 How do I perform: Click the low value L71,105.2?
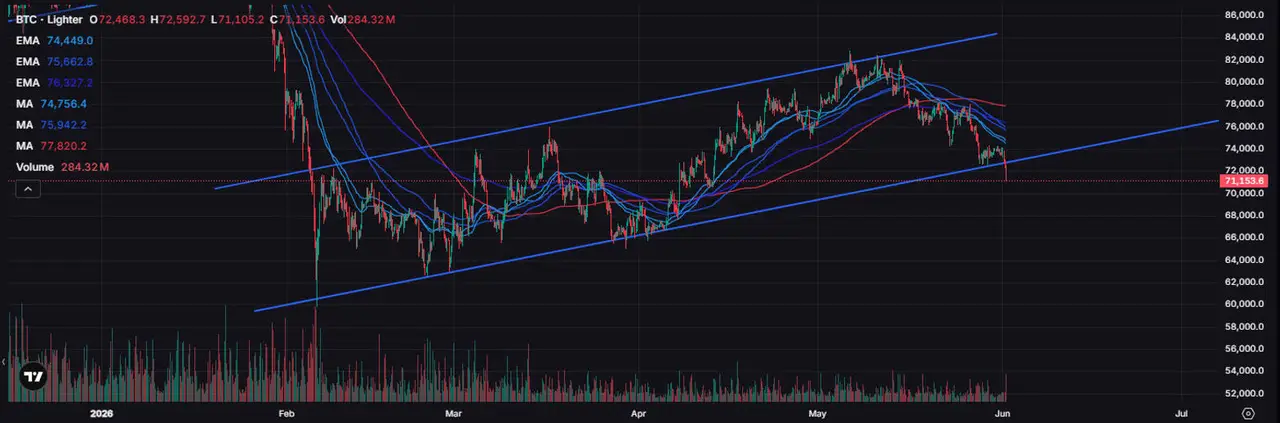pyautogui.click(x=237, y=19)
